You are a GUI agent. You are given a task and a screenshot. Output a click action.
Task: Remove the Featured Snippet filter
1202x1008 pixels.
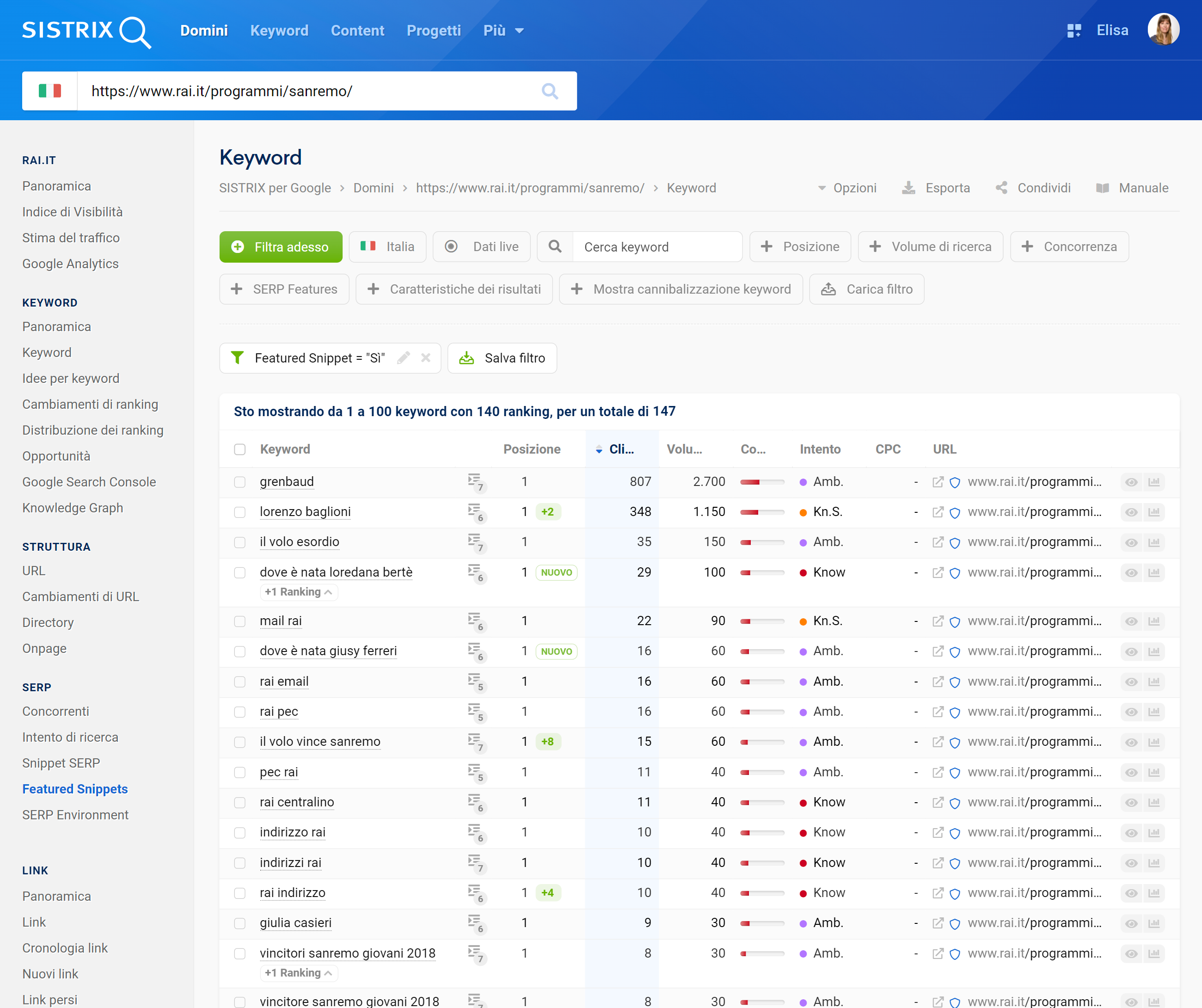pyautogui.click(x=426, y=358)
